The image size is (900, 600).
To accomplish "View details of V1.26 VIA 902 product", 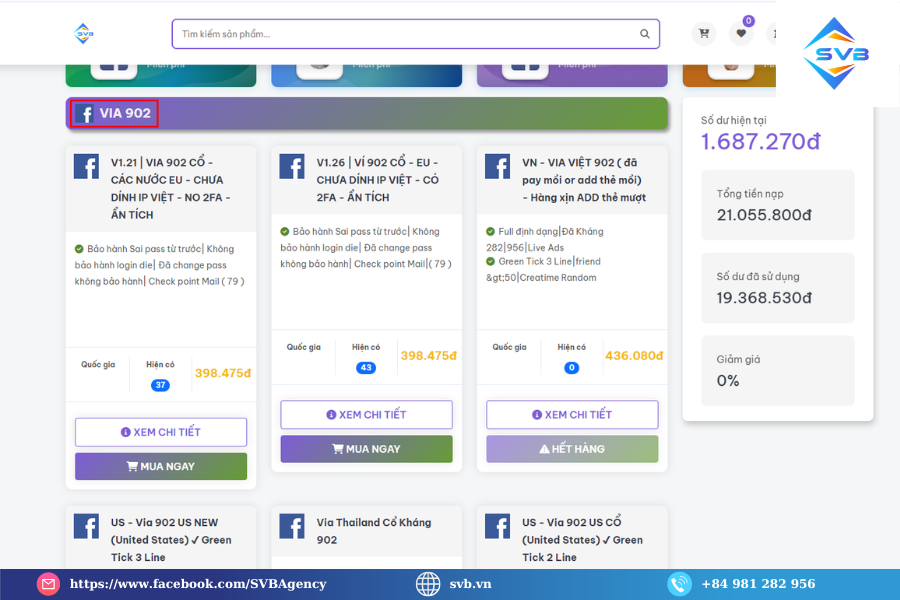I will [x=366, y=415].
